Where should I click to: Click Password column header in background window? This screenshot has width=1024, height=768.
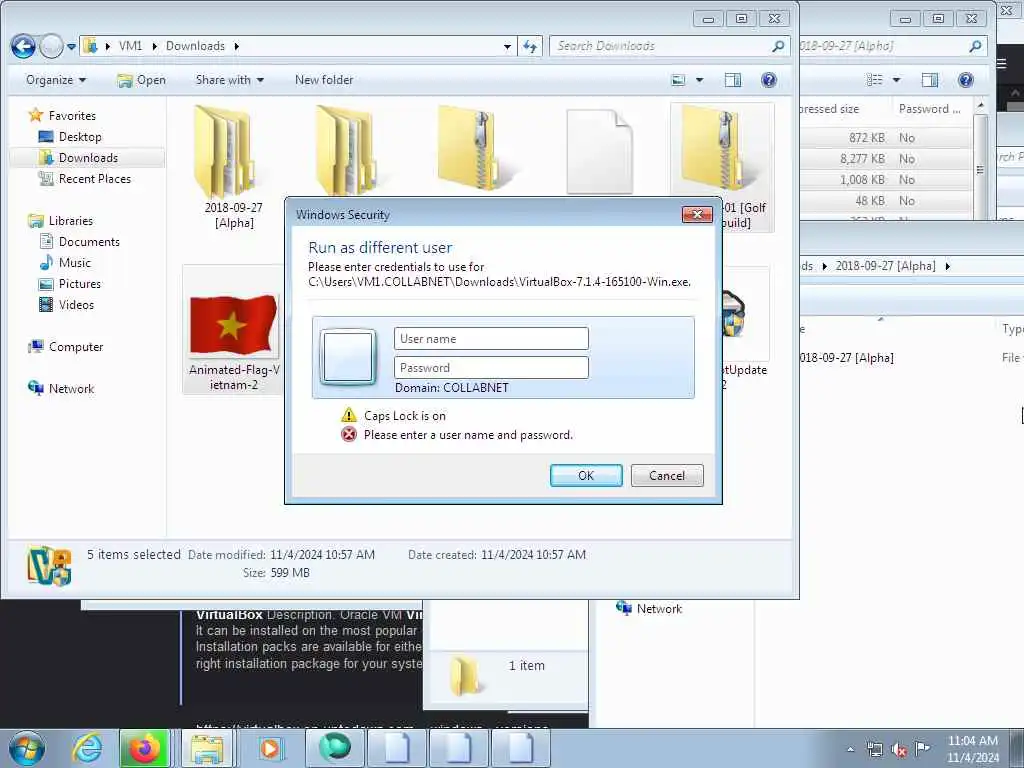tap(929, 109)
